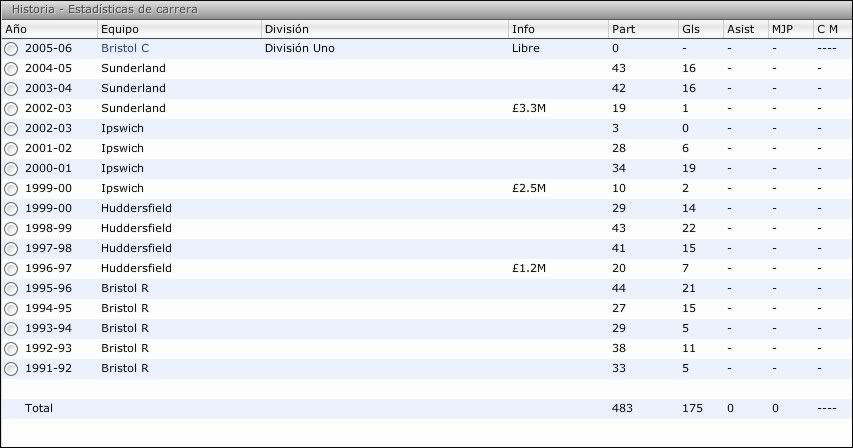The image size is (853, 448).
Task: Select the 1991-92 Bristol R radio button
Action: coord(11,369)
